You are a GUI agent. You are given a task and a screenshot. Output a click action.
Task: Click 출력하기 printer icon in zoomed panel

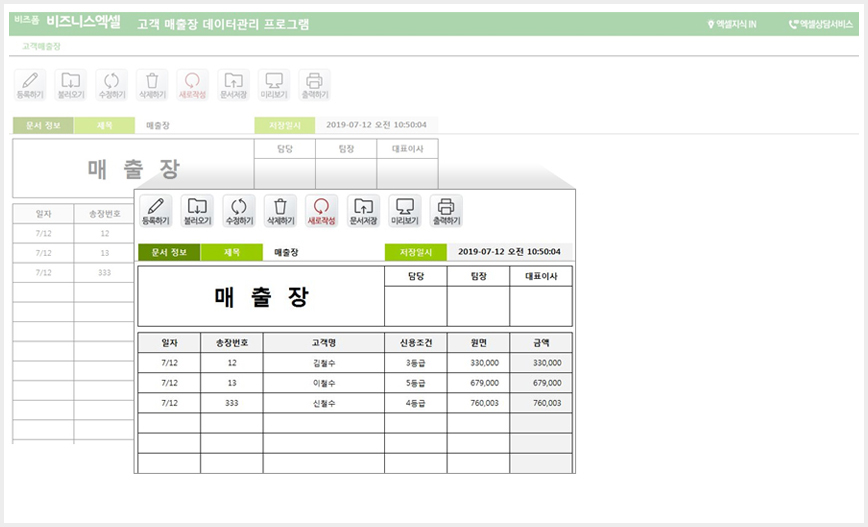(x=446, y=211)
